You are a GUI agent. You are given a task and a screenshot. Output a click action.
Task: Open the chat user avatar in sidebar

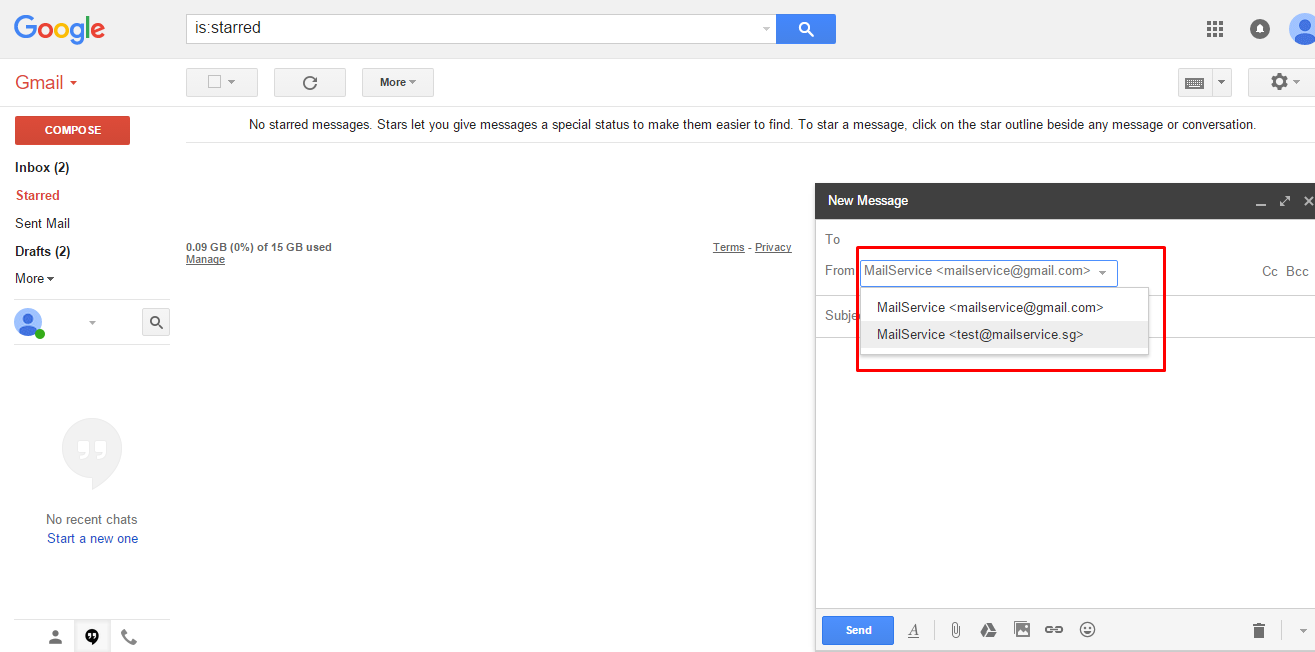(28, 322)
